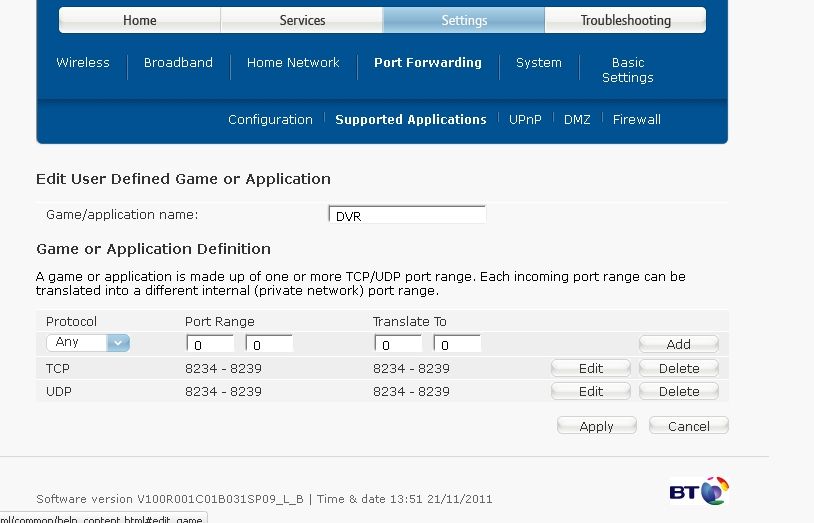Open the Firewall sub-tab
The image size is (814, 523).
pos(636,119)
